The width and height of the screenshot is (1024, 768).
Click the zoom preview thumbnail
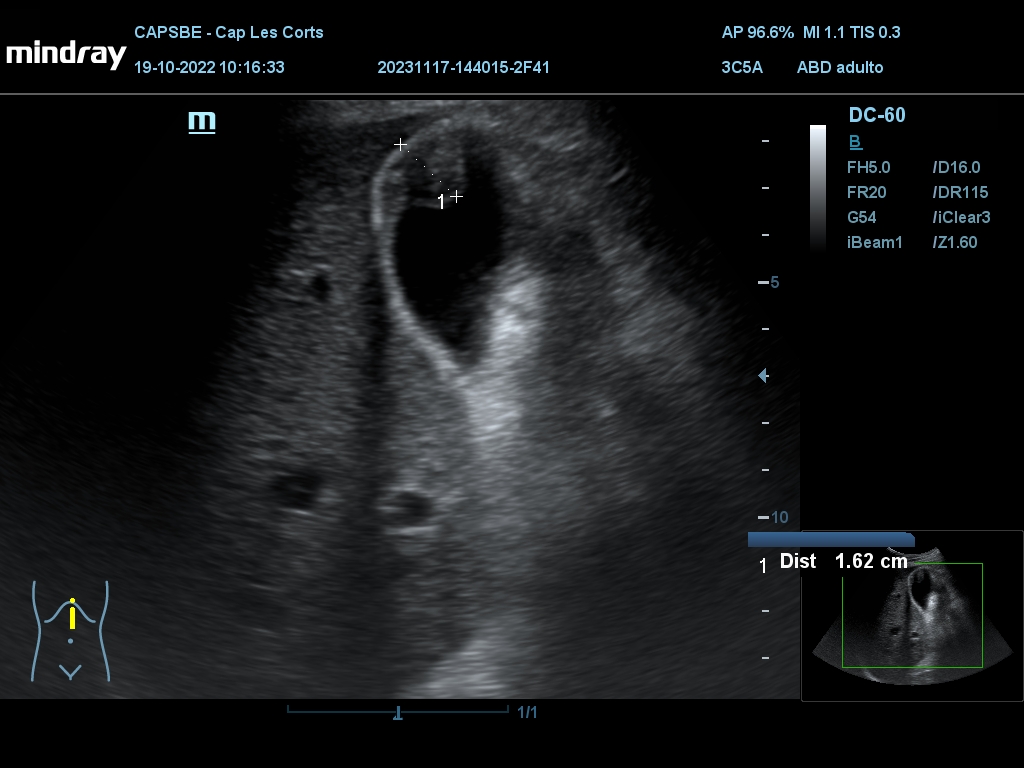(912, 615)
